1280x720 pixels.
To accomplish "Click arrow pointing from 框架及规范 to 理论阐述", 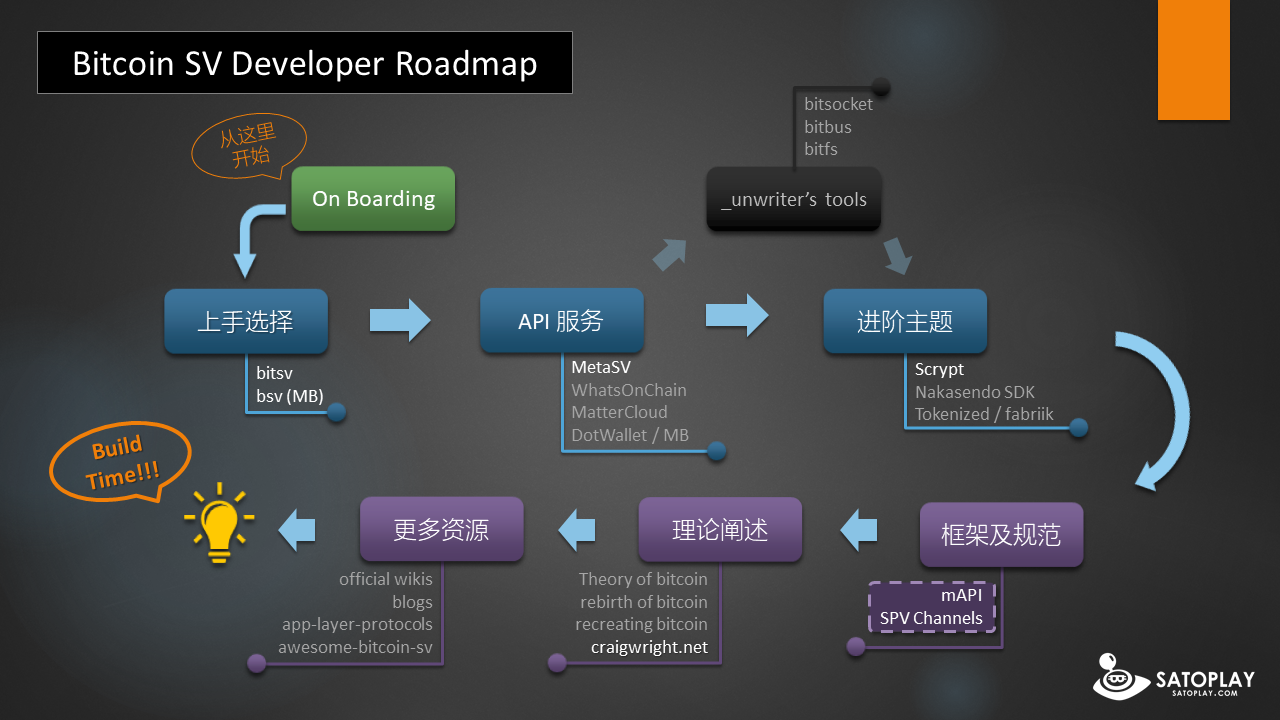I will (858, 530).
